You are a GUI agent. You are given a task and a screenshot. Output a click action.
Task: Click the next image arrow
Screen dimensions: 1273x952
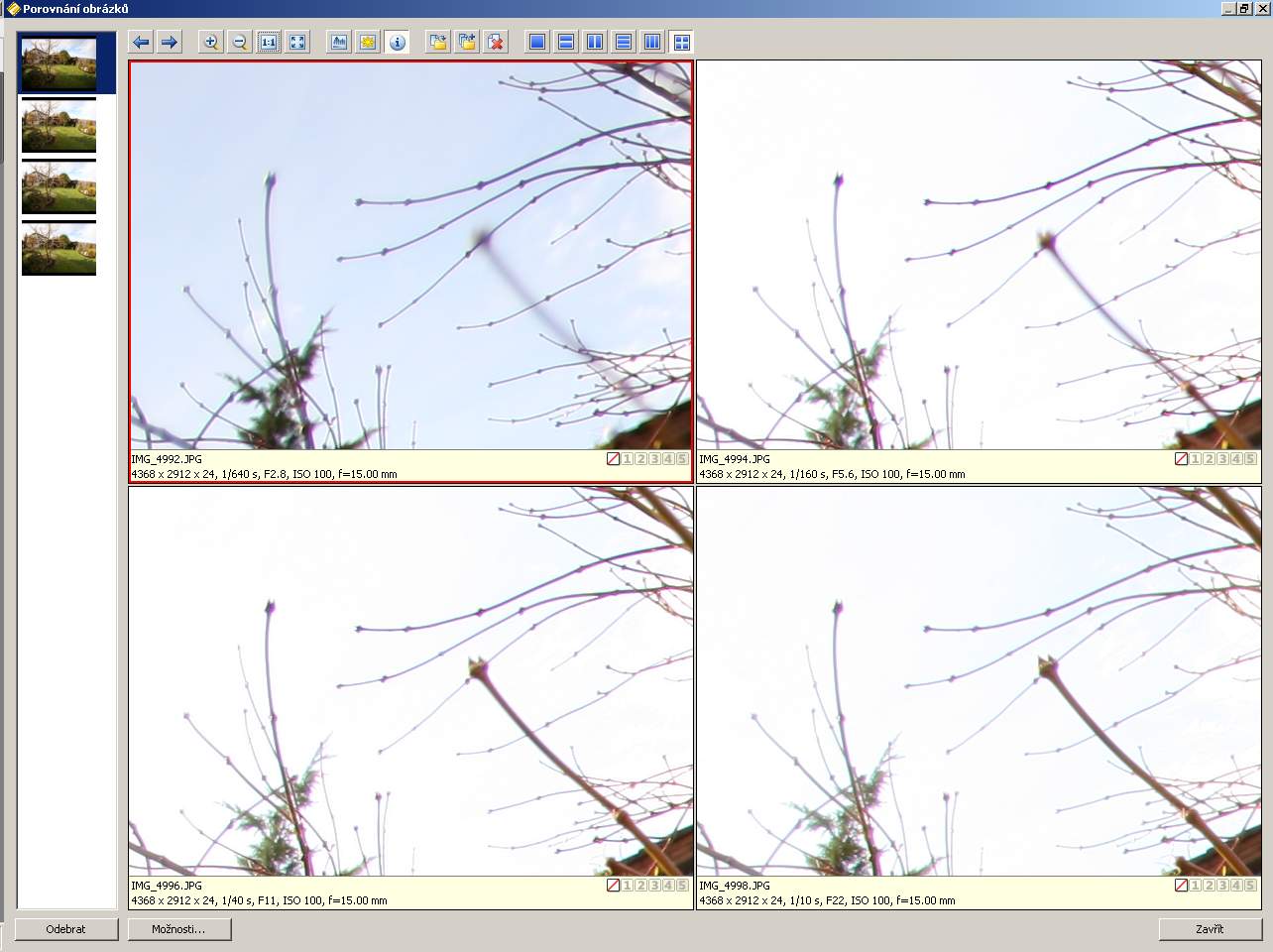click(170, 42)
